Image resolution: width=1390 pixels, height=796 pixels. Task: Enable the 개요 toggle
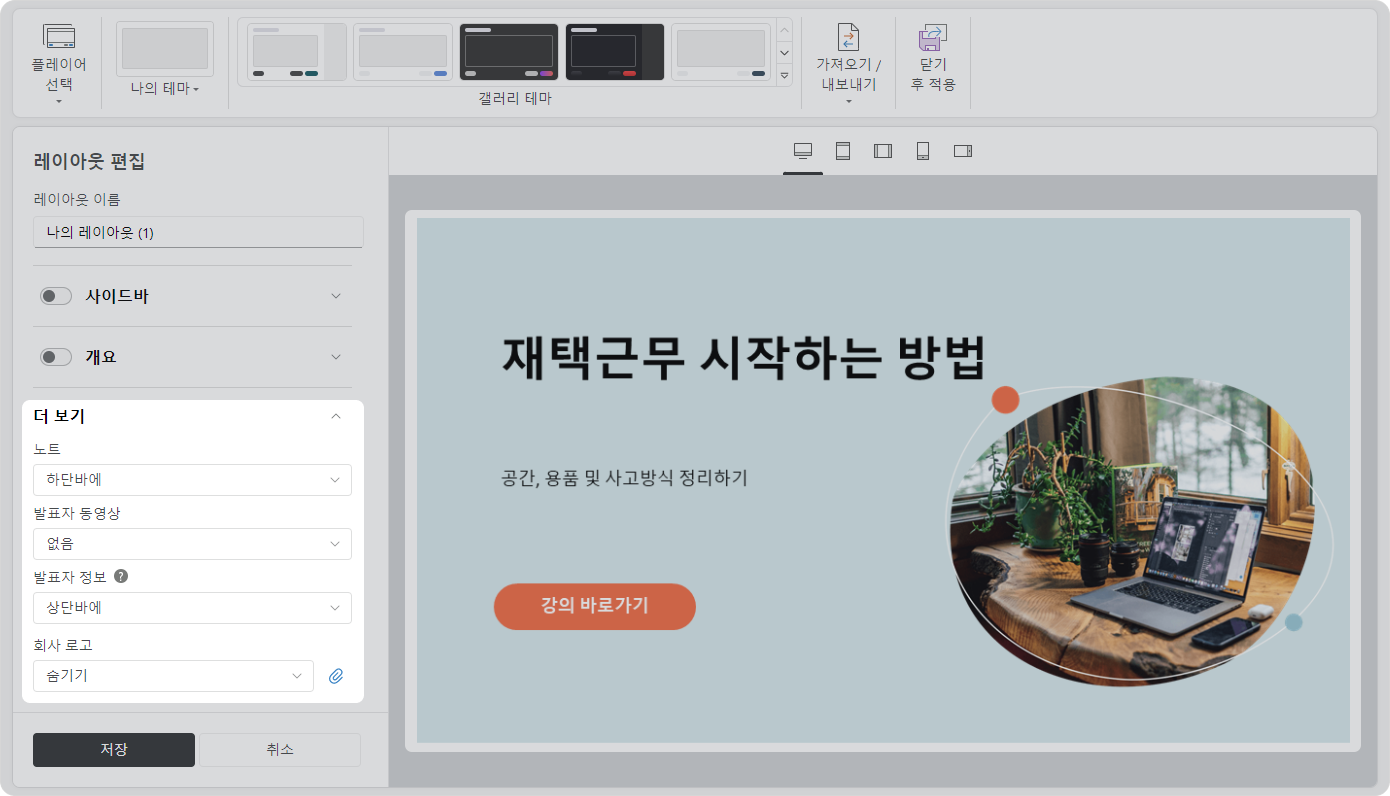click(x=56, y=357)
